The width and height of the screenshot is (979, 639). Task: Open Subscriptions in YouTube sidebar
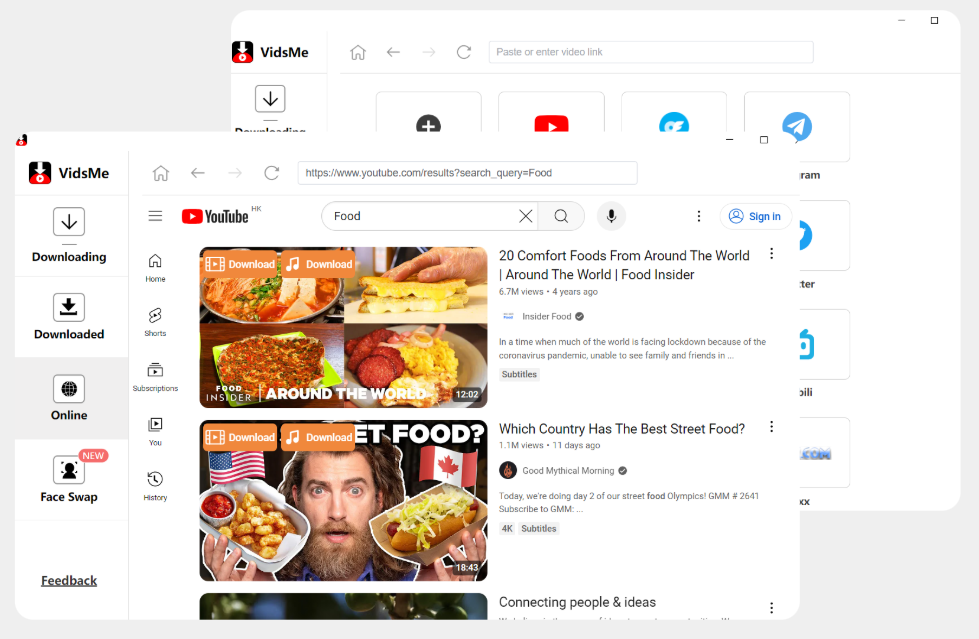click(155, 377)
